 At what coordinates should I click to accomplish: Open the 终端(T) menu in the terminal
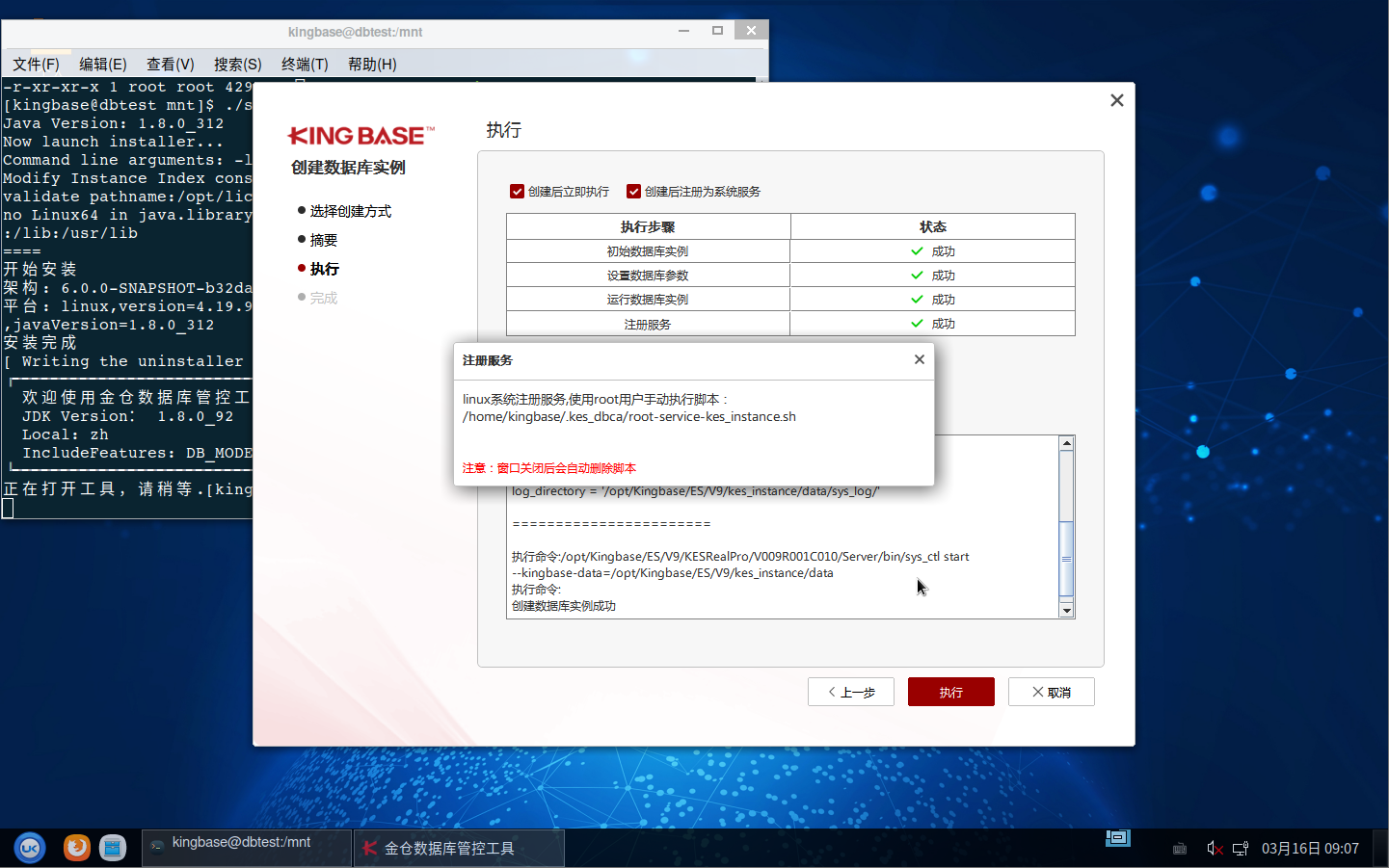[x=305, y=64]
